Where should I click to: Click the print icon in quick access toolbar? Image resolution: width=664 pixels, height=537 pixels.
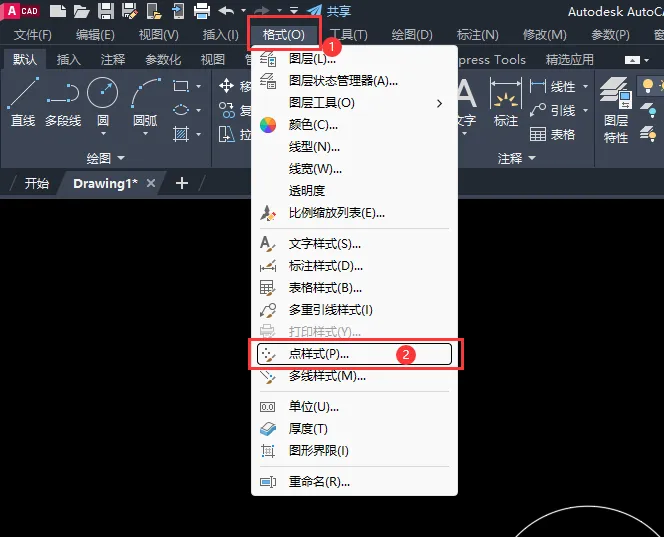[201, 11]
